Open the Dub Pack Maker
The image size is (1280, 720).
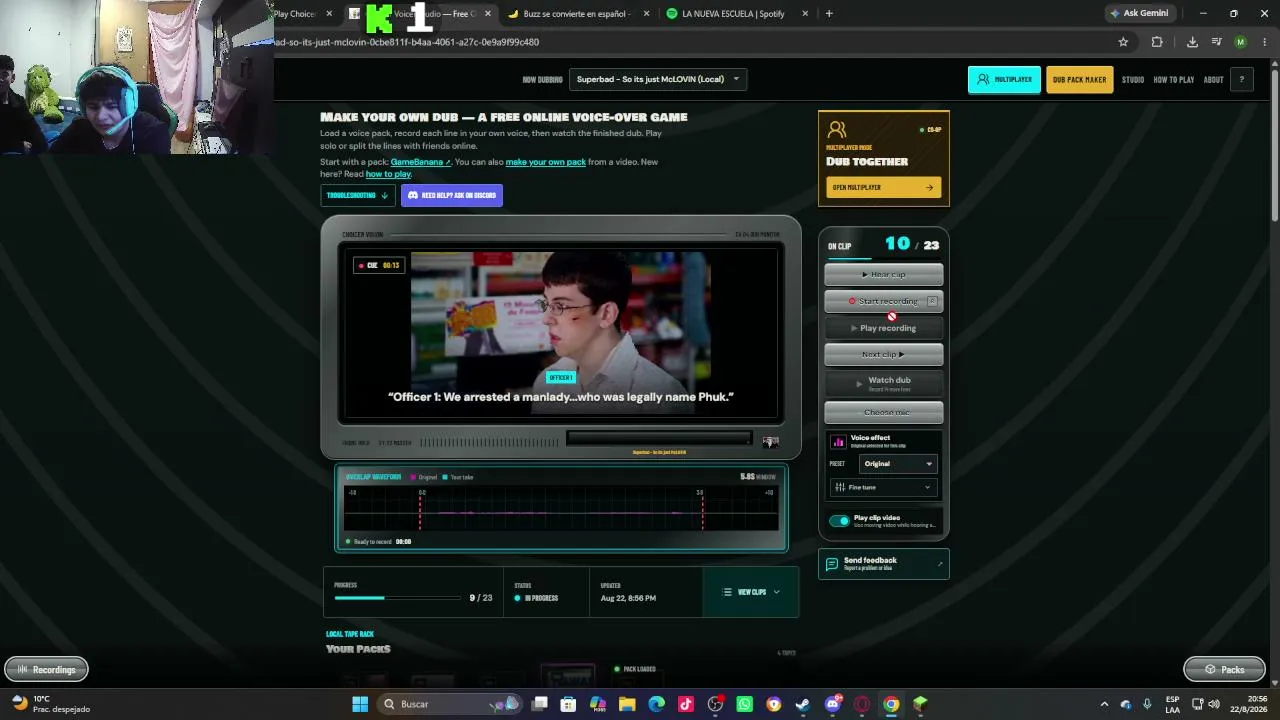tap(1079, 80)
